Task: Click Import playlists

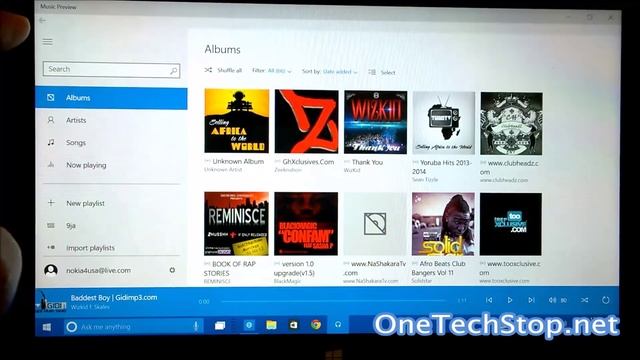Action: pos(111,248)
